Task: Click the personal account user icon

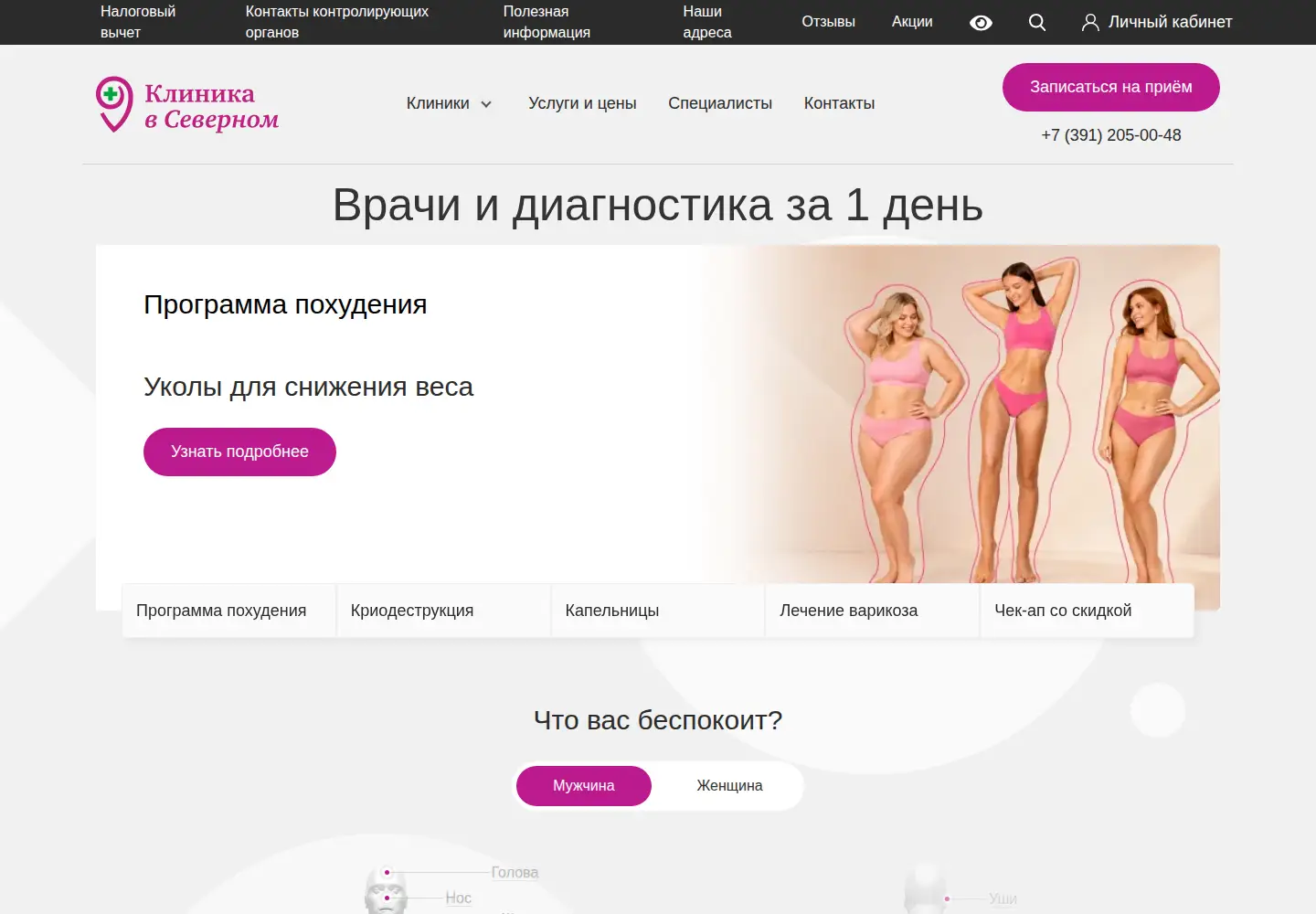Action: [x=1090, y=23]
